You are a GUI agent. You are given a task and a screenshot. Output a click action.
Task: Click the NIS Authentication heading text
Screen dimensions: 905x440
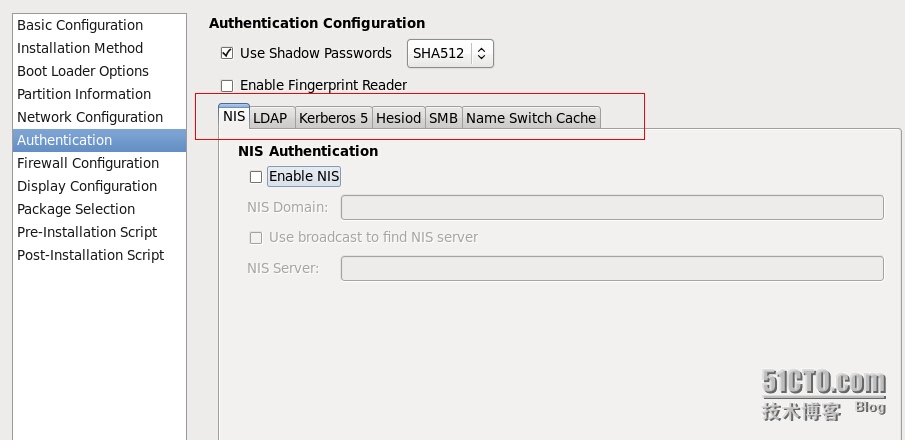point(308,151)
